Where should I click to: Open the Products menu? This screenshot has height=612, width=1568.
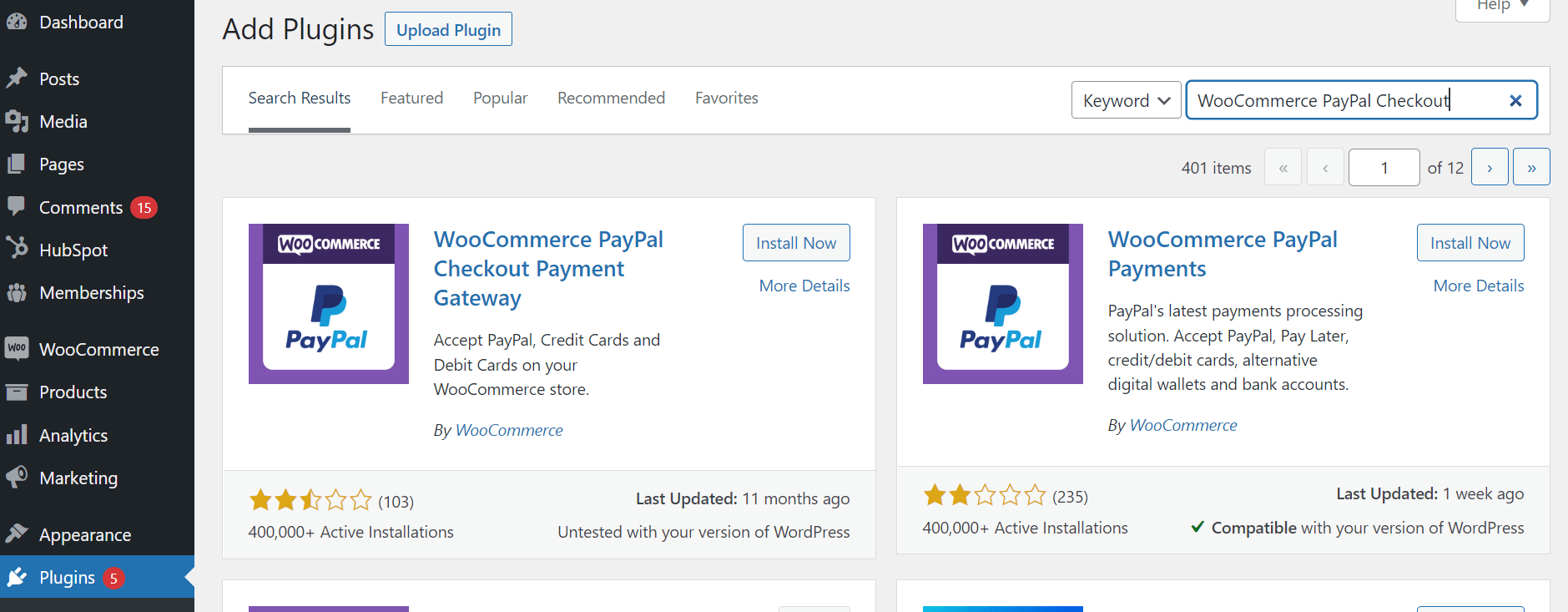tap(97, 392)
